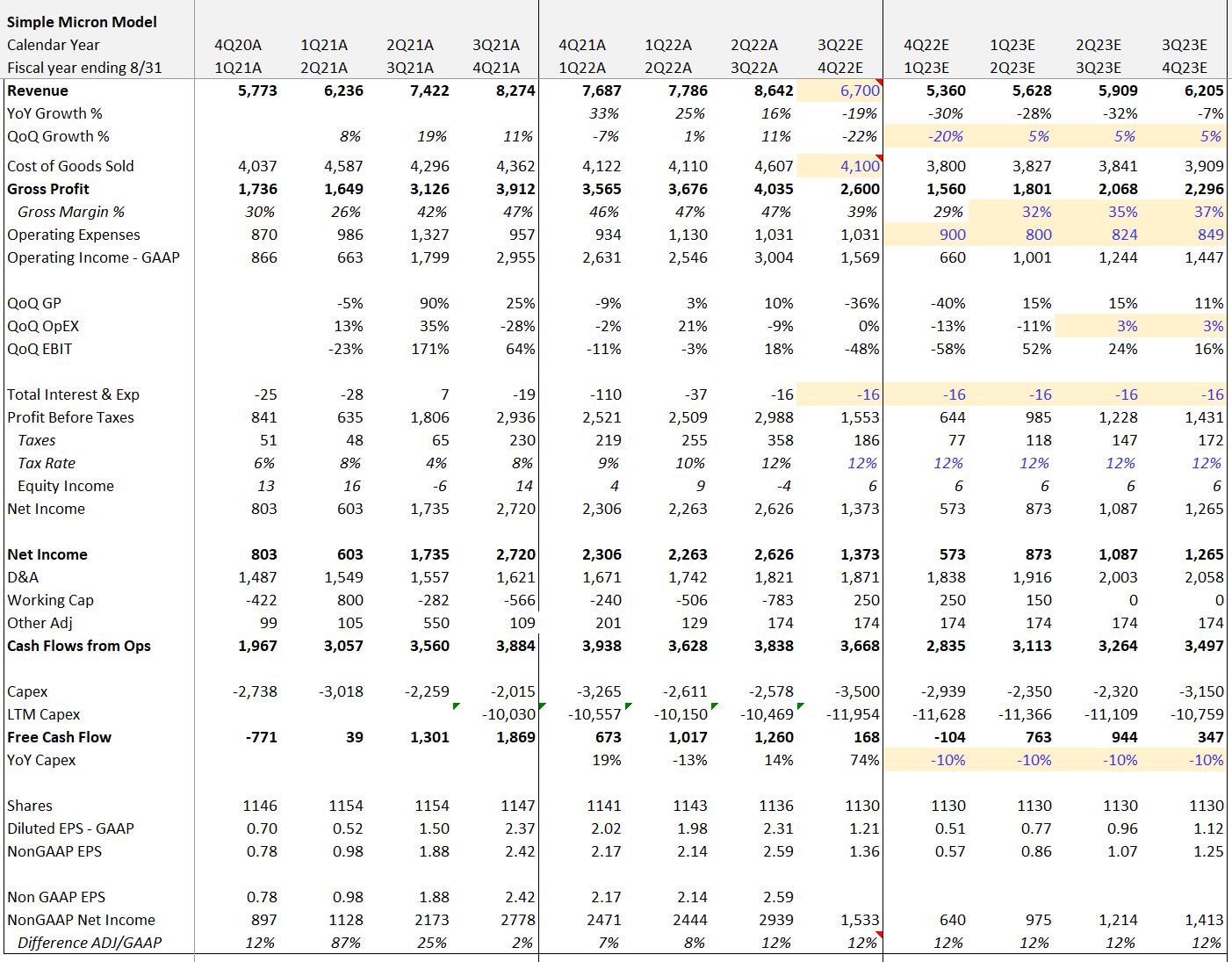
Task: Click the 'Calendar Year' row label
Action: click(x=53, y=45)
